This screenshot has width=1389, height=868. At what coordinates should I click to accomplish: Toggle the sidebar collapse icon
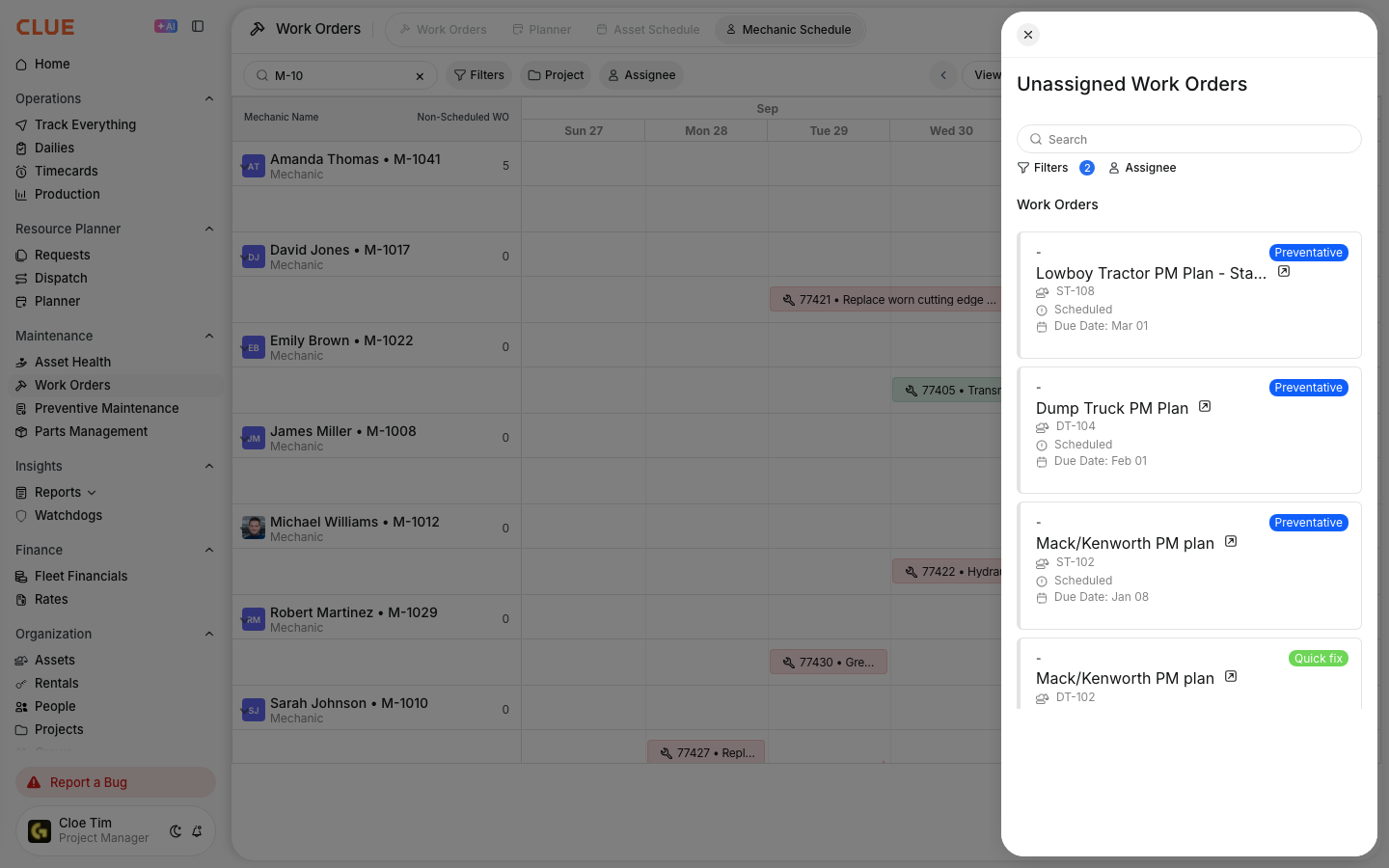(x=198, y=26)
